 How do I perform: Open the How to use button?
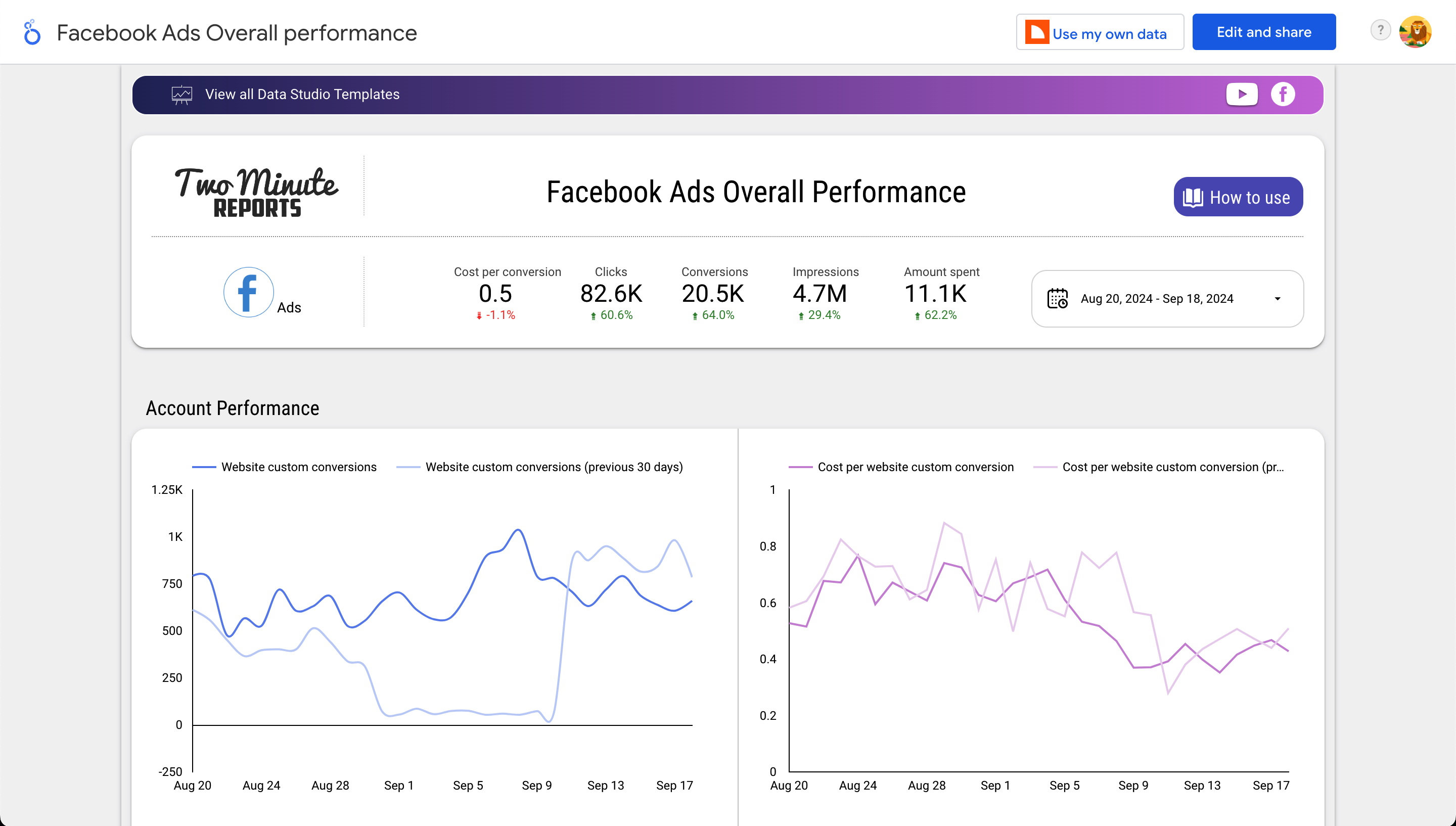point(1238,197)
